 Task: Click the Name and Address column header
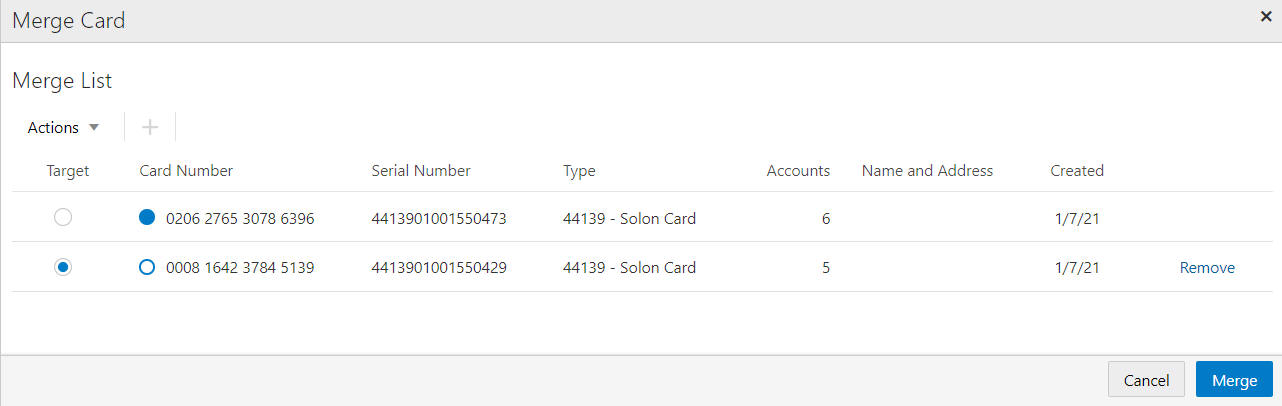[x=927, y=170]
